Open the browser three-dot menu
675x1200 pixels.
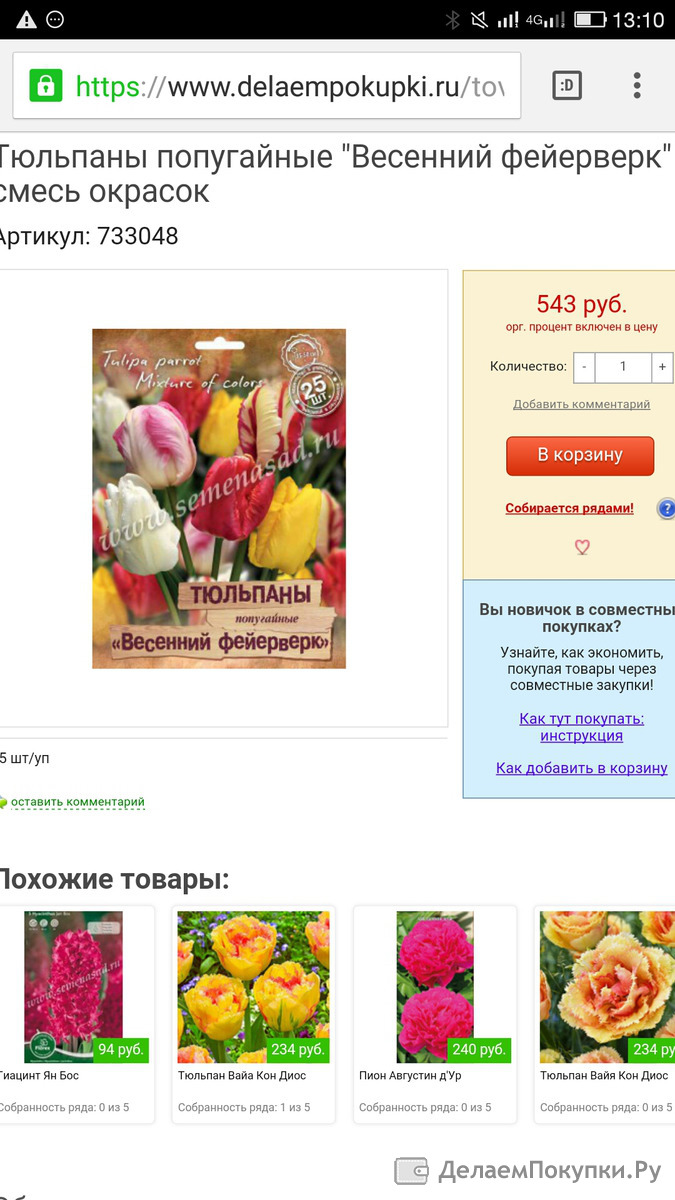637,86
